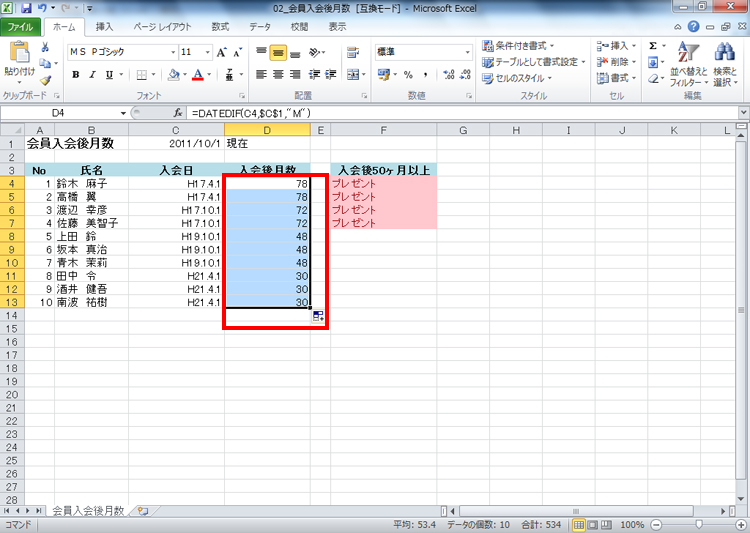Image resolution: width=750 pixels, height=533 pixels.
Task: Click the Insert Function fx icon
Action: point(178,113)
